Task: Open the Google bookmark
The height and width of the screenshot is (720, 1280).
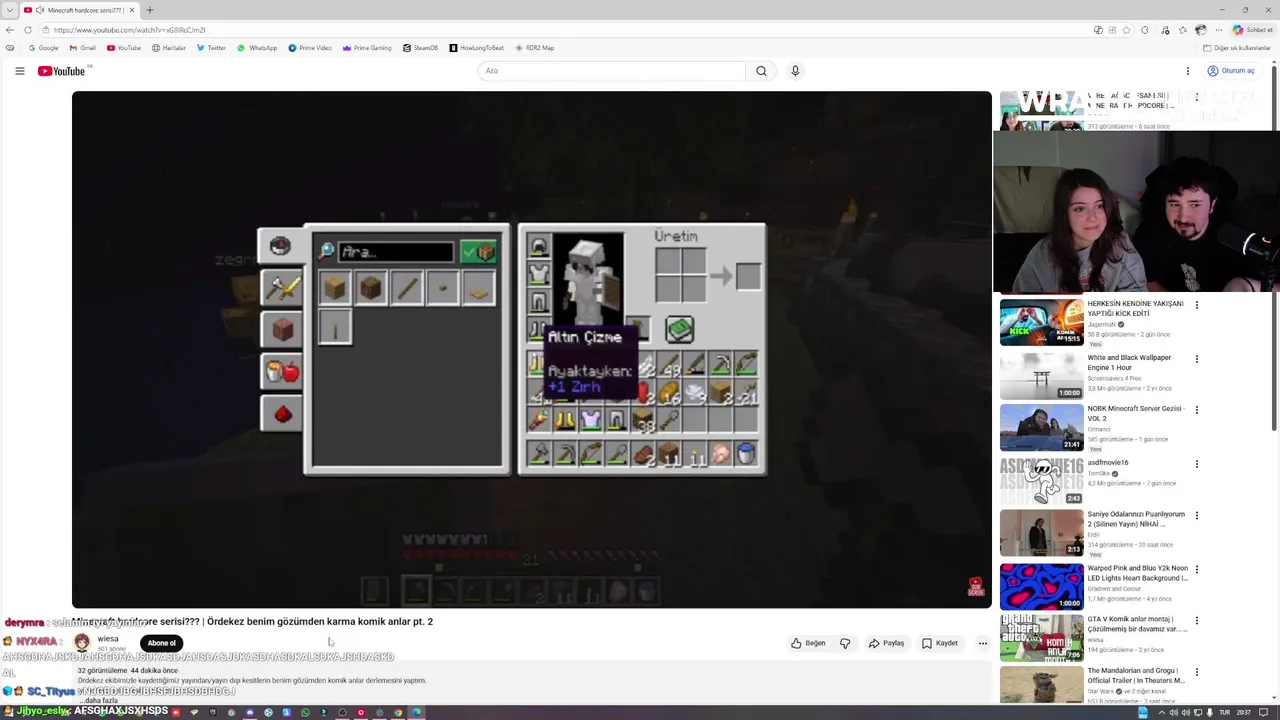Action: (43, 48)
